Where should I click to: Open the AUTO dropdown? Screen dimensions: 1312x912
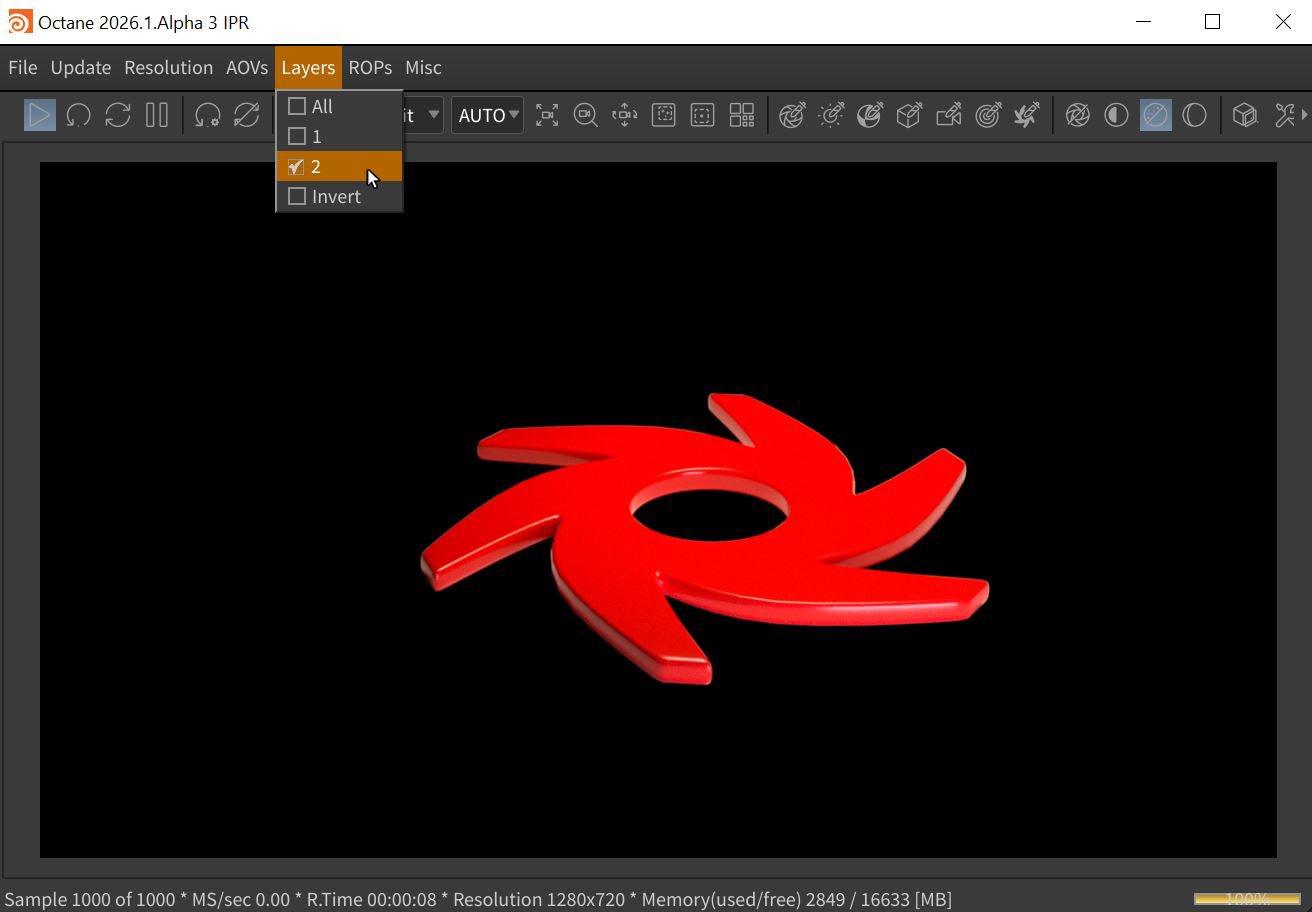click(x=487, y=115)
